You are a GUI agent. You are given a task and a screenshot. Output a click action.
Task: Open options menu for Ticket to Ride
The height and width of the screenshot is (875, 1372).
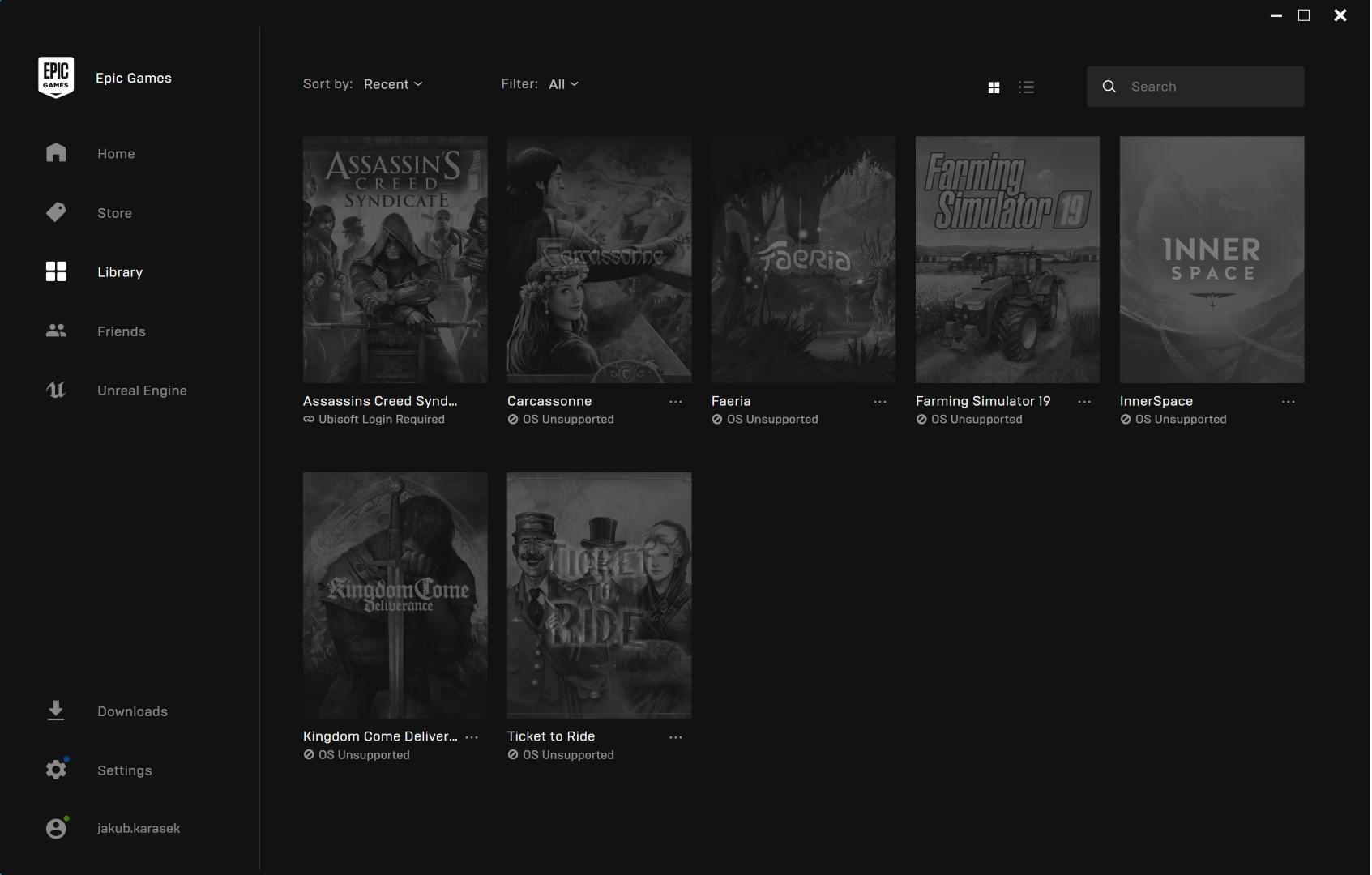676,737
